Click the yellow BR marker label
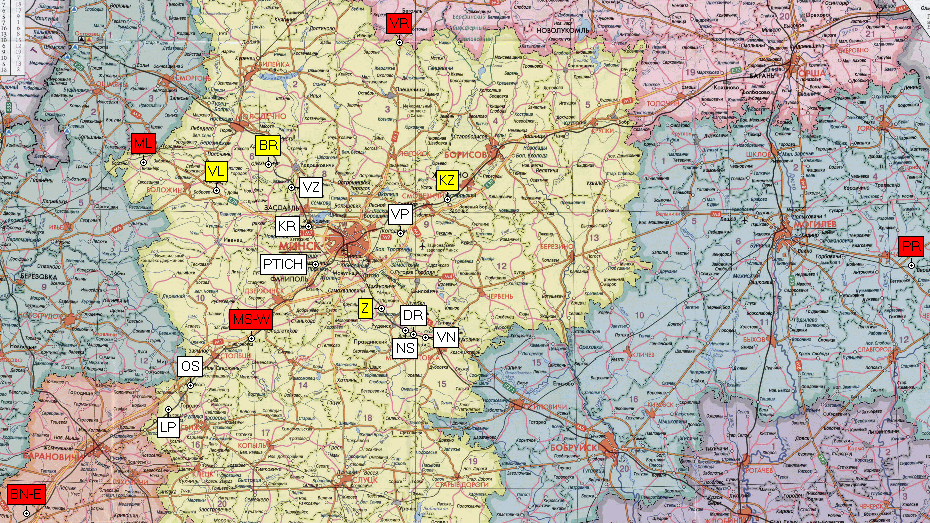Image resolution: width=930 pixels, height=523 pixels. pos(267,146)
